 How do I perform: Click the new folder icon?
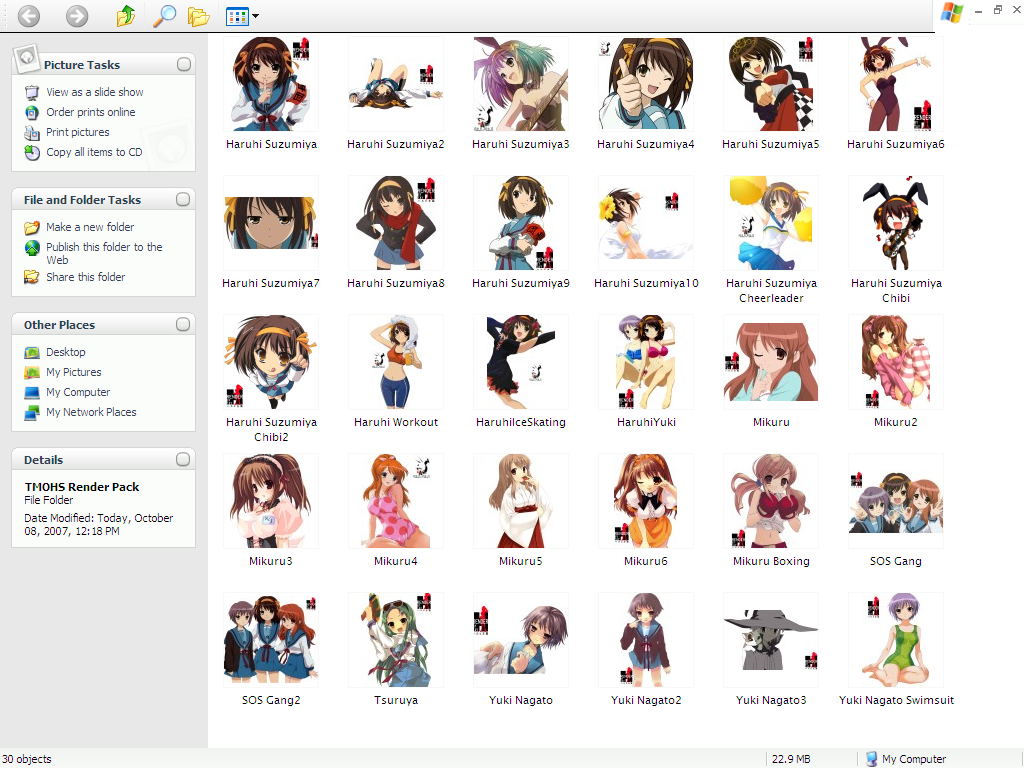tap(31, 227)
